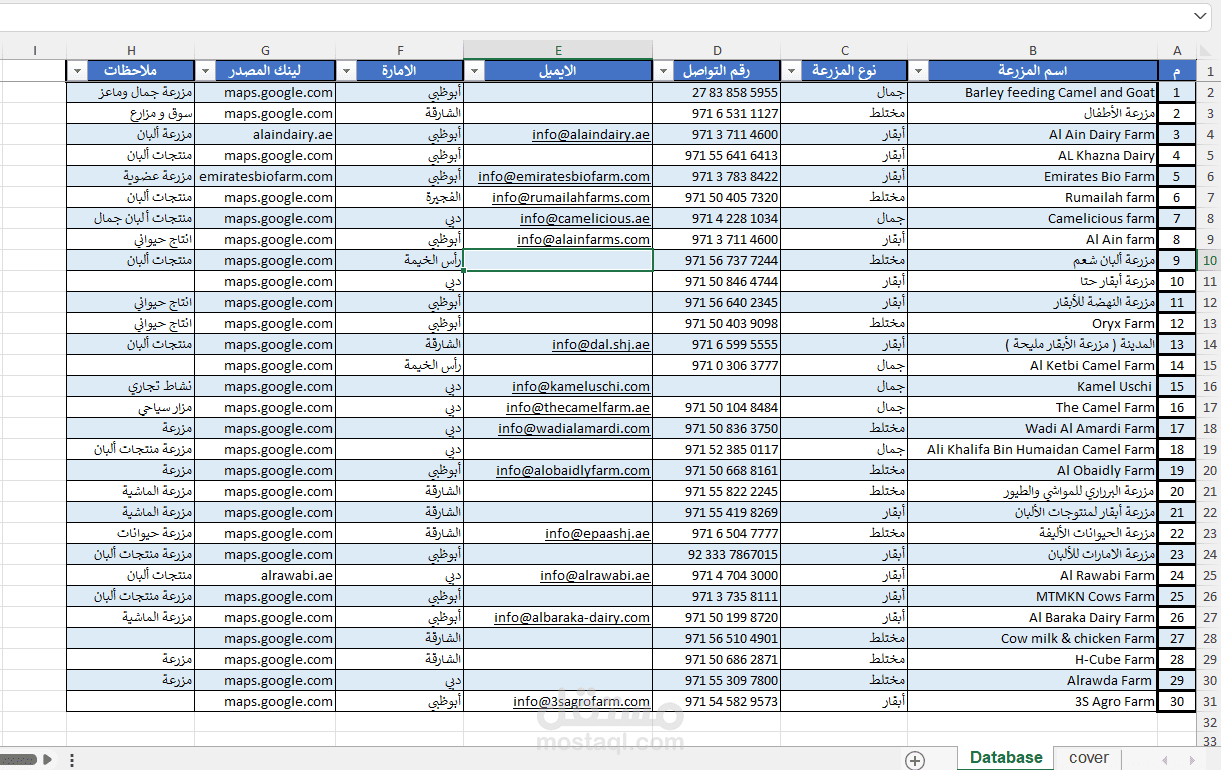Open the info@thecamelfarm.ae email link
The width and height of the screenshot is (1221, 770).
tap(578, 407)
